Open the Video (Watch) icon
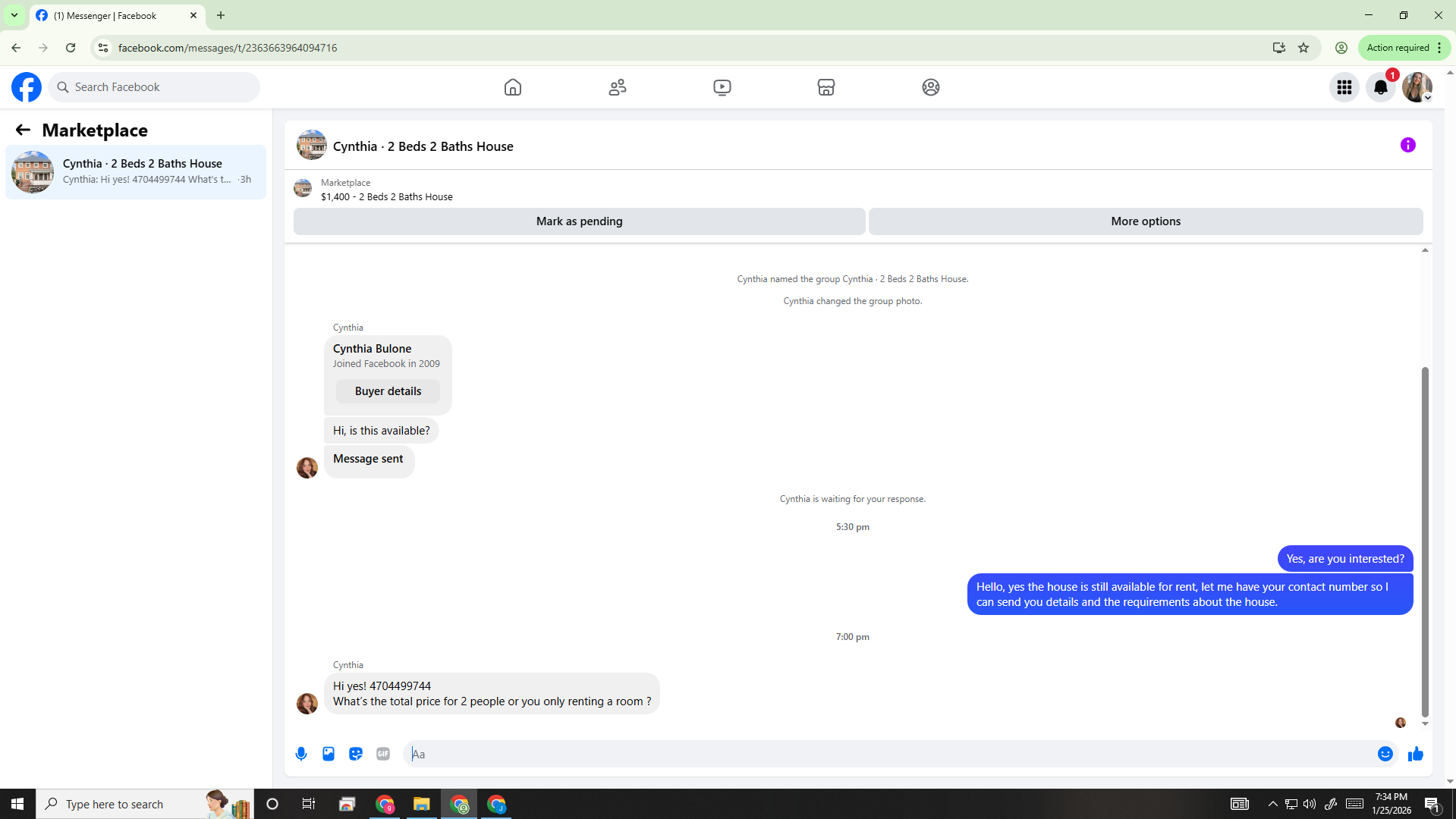The image size is (1456, 819). tap(722, 87)
